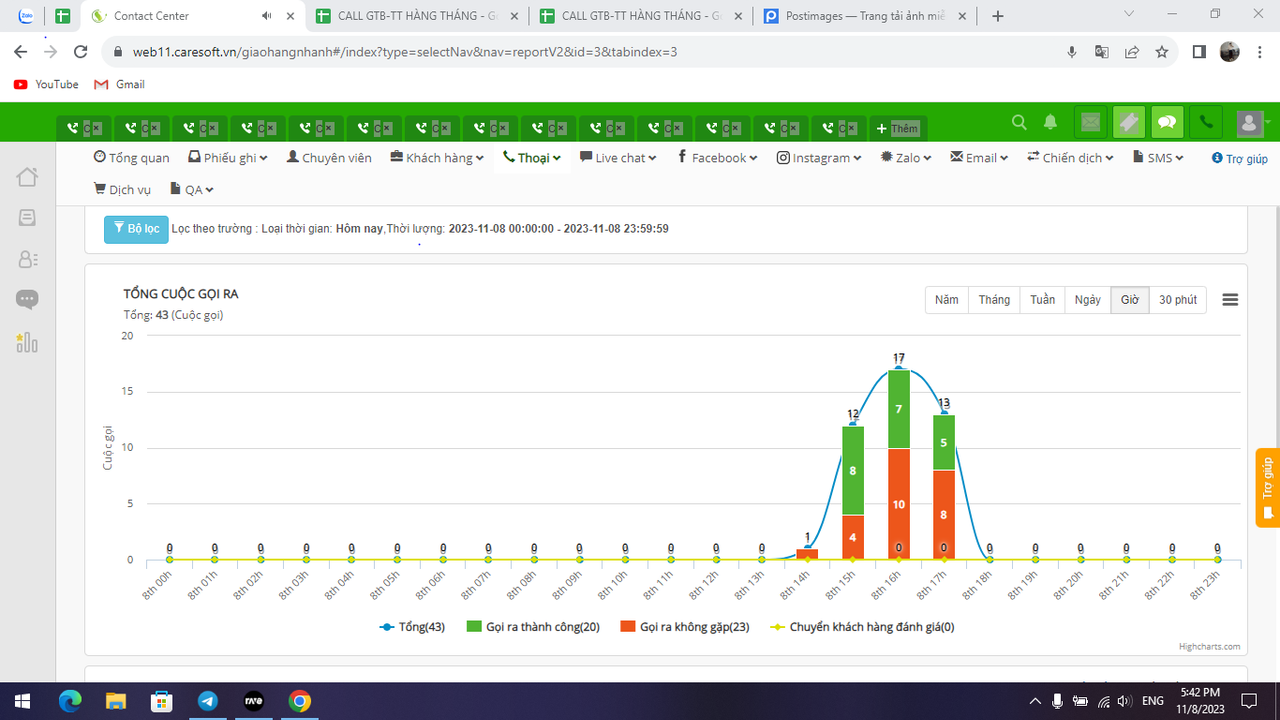Screen dimensions: 1280x720
Task: Open the Chrome side panel icon
Action: click(x=1199, y=52)
